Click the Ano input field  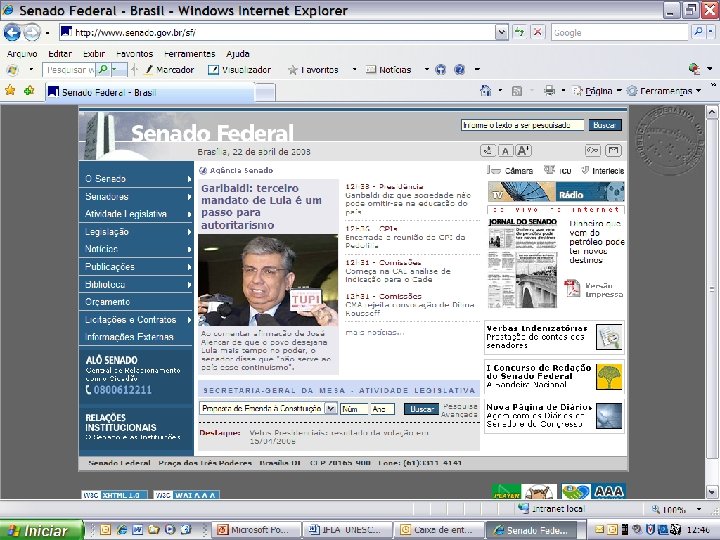(x=383, y=409)
